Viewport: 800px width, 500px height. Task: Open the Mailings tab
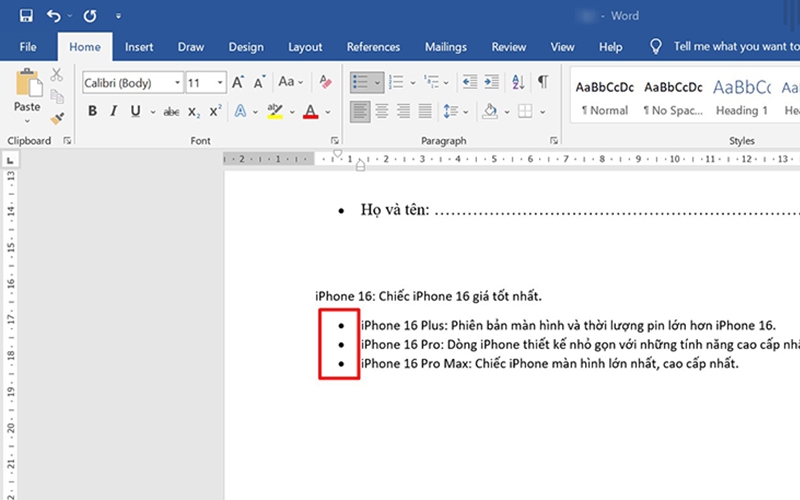pyautogui.click(x=446, y=47)
